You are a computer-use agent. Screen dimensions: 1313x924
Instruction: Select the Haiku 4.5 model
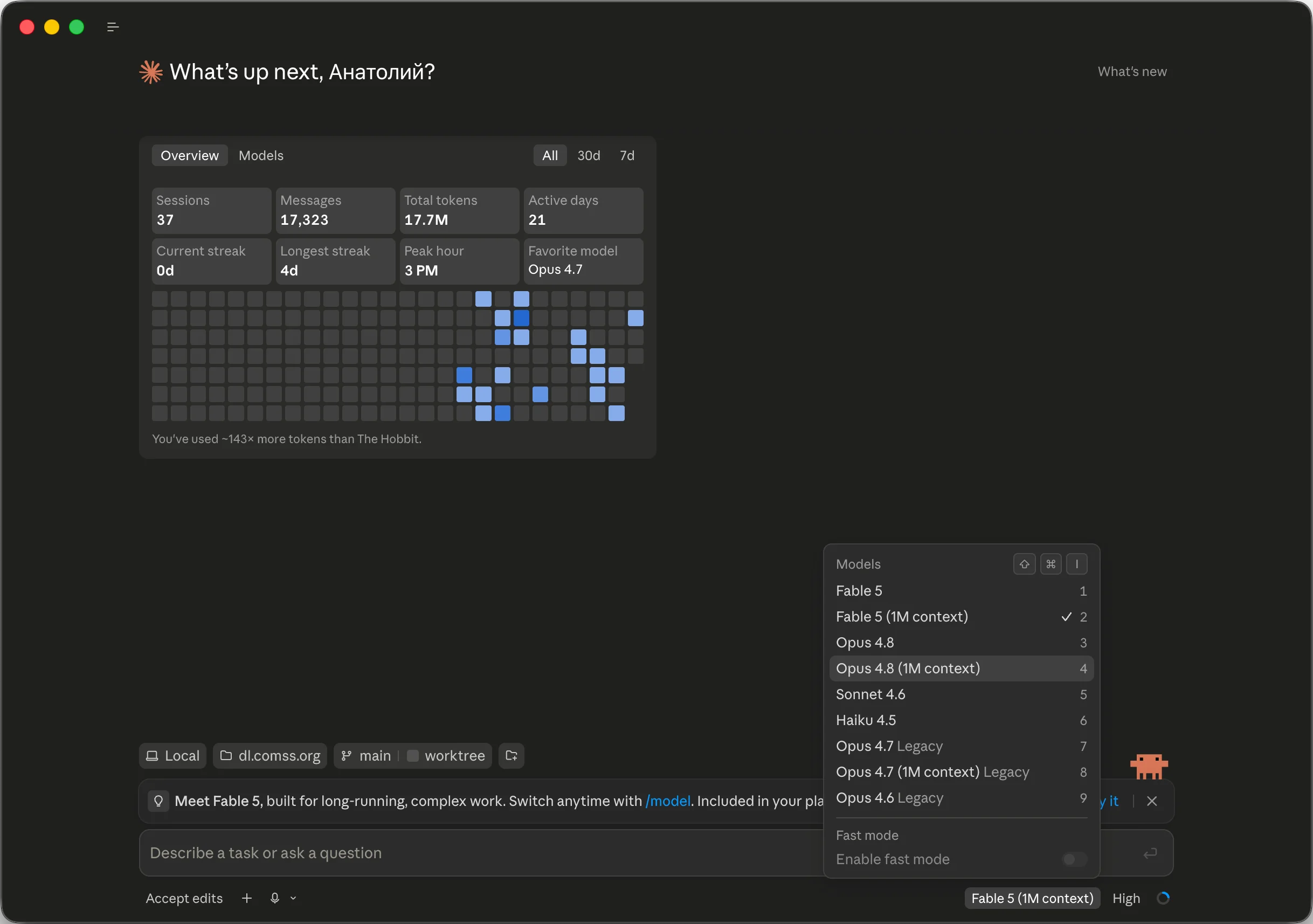[x=962, y=720]
